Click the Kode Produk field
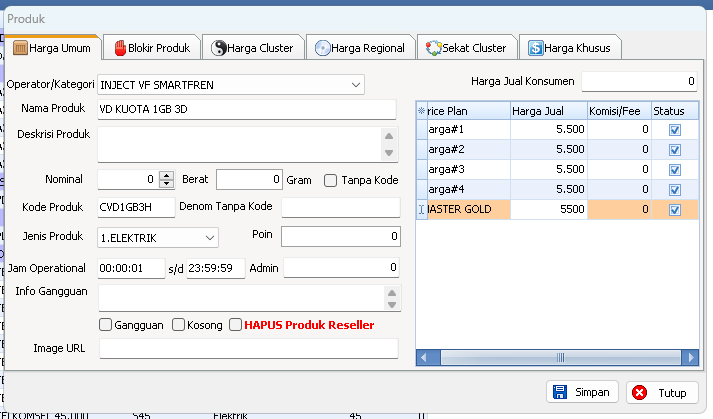The height and width of the screenshot is (419, 713). pyautogui.click(x=136, y=207)
